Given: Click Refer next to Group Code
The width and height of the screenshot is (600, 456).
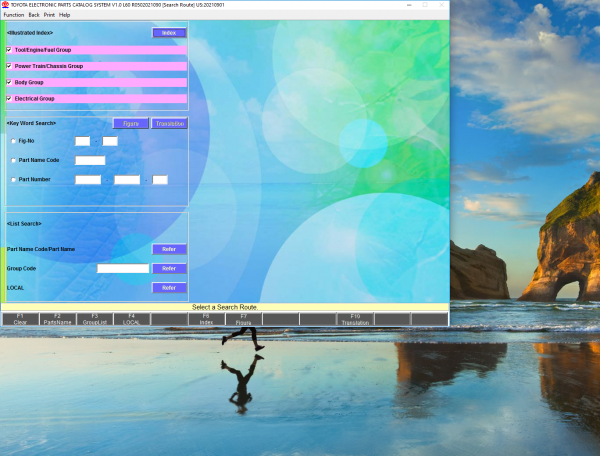Looking at the screenshot, I should pos(169,269).
